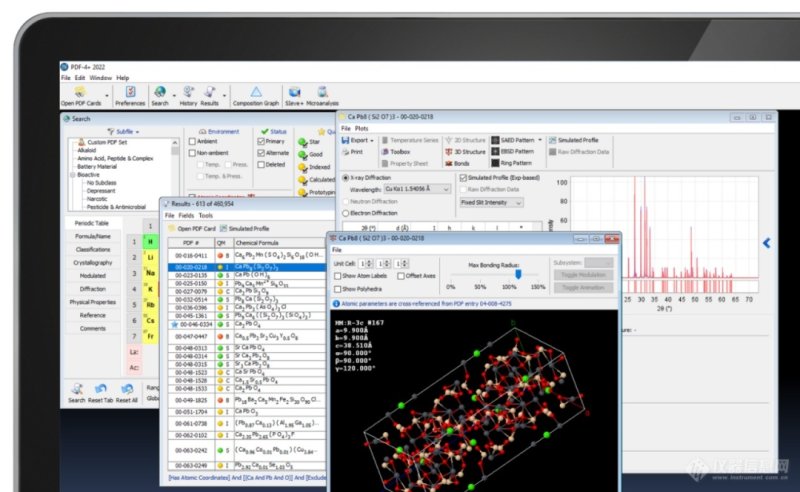This screenshot has height=492, width=800.
Task: Expand the Fixed Slit Intensity dropdown
Action: pos(491,202)
